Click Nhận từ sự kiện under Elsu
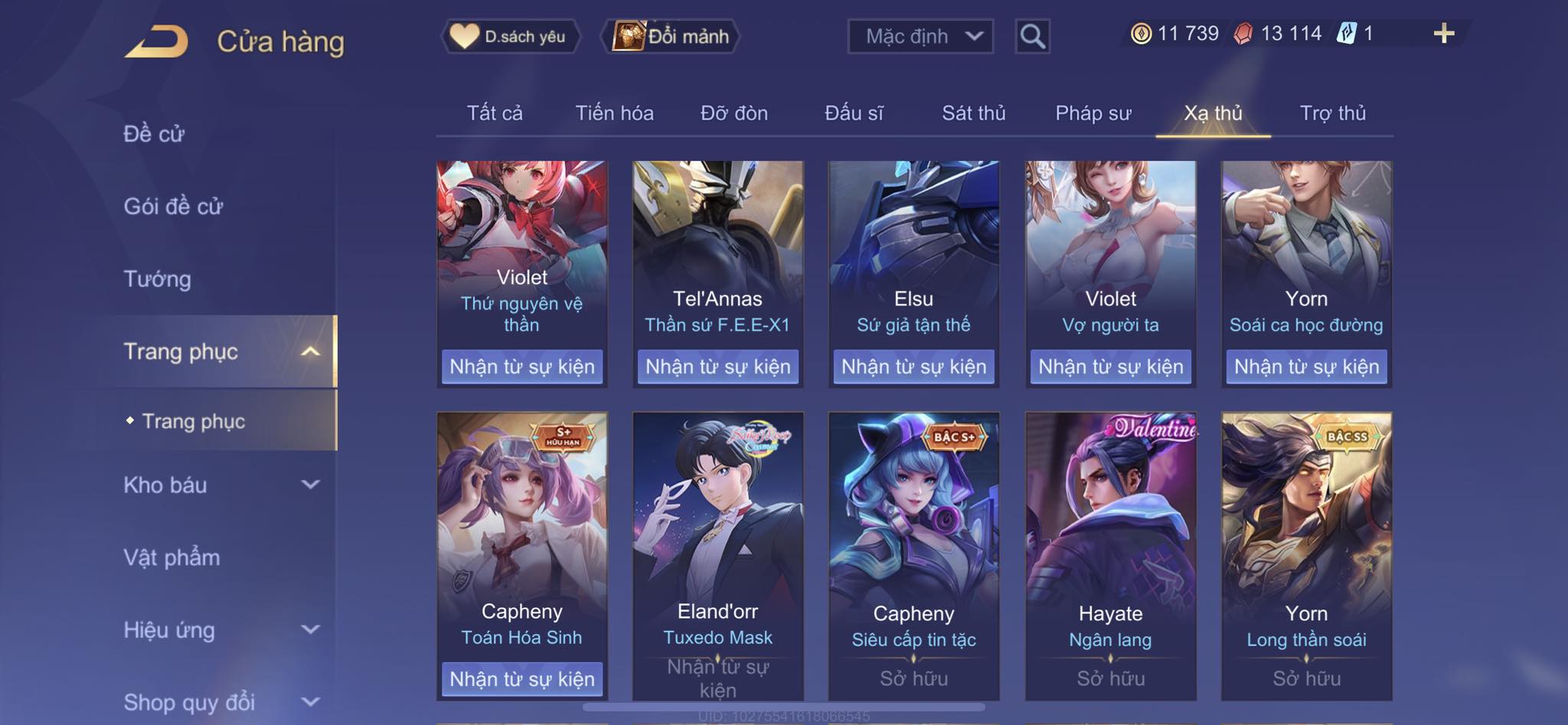 [x=913, y=367]
